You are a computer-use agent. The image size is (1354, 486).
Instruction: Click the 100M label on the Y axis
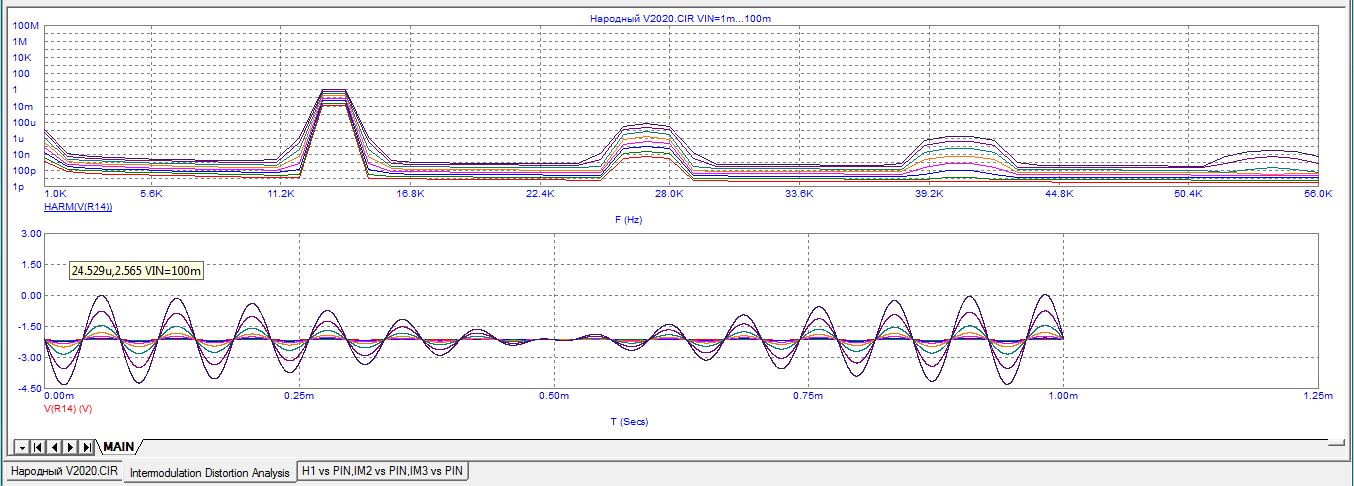[25, 25]
